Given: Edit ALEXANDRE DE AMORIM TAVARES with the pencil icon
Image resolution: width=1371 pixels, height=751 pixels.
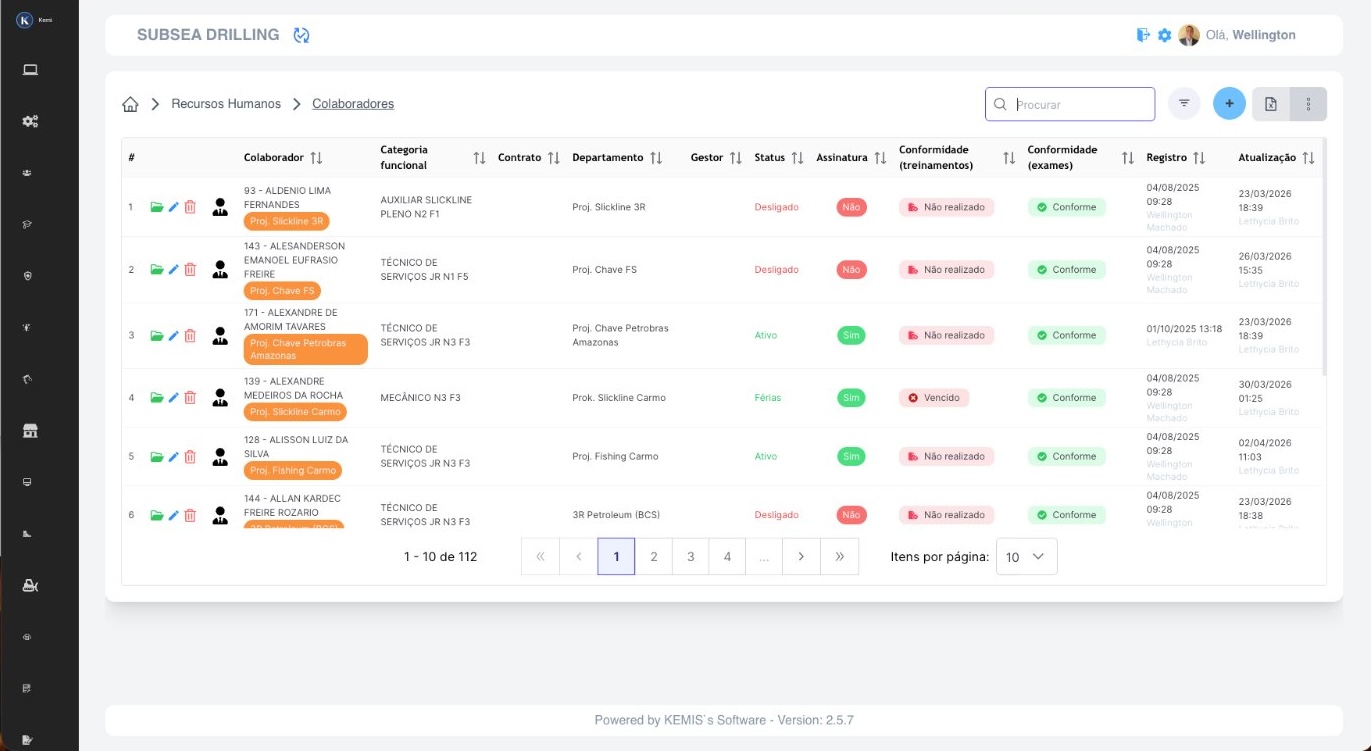Looking at the screenshot, I should pos(173,336).
